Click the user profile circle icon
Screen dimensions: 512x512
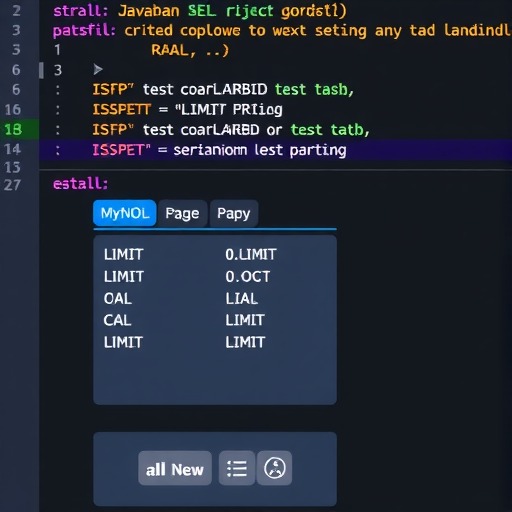click(274, 468)
